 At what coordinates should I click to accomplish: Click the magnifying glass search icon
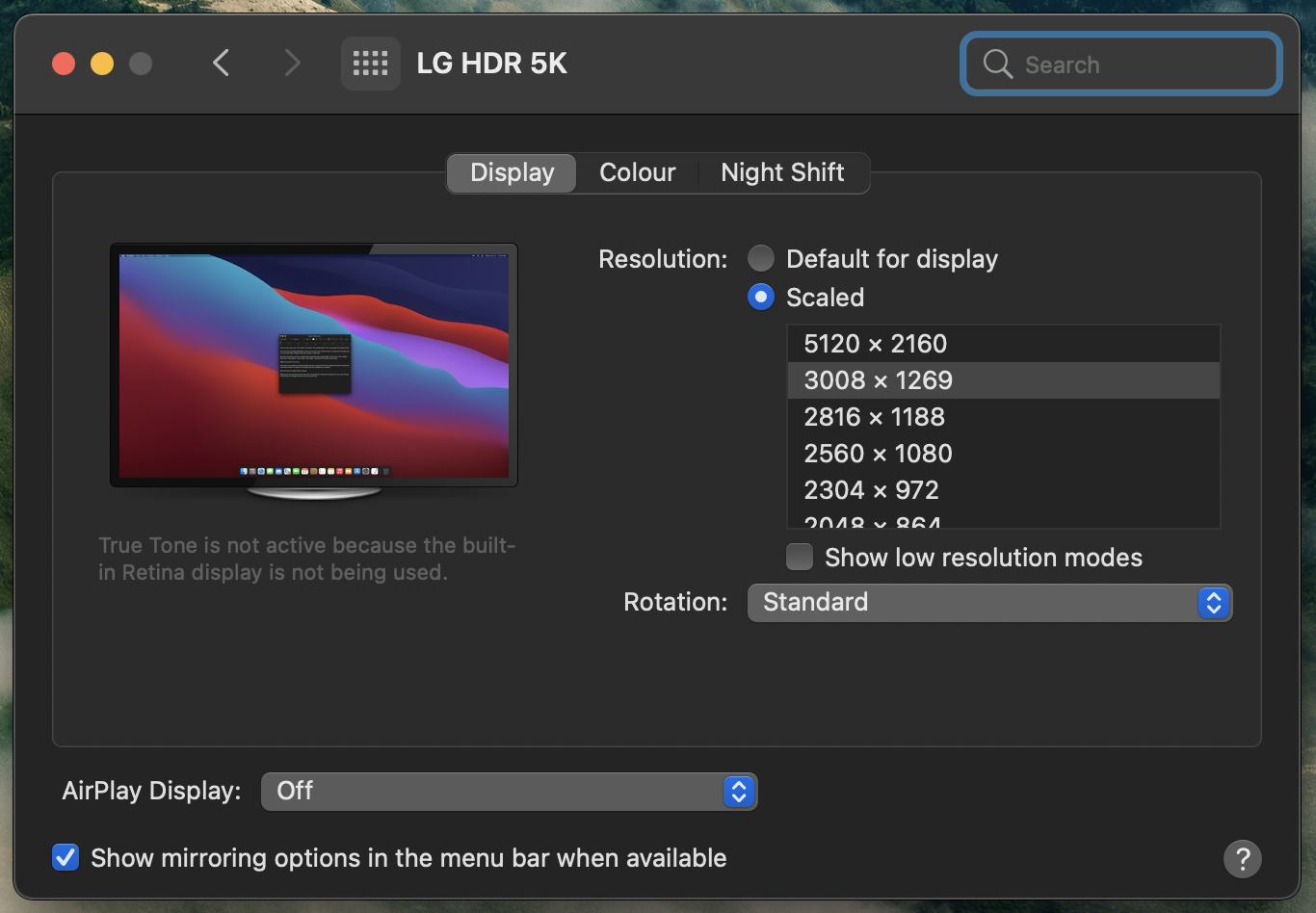(x=998, y=65)
